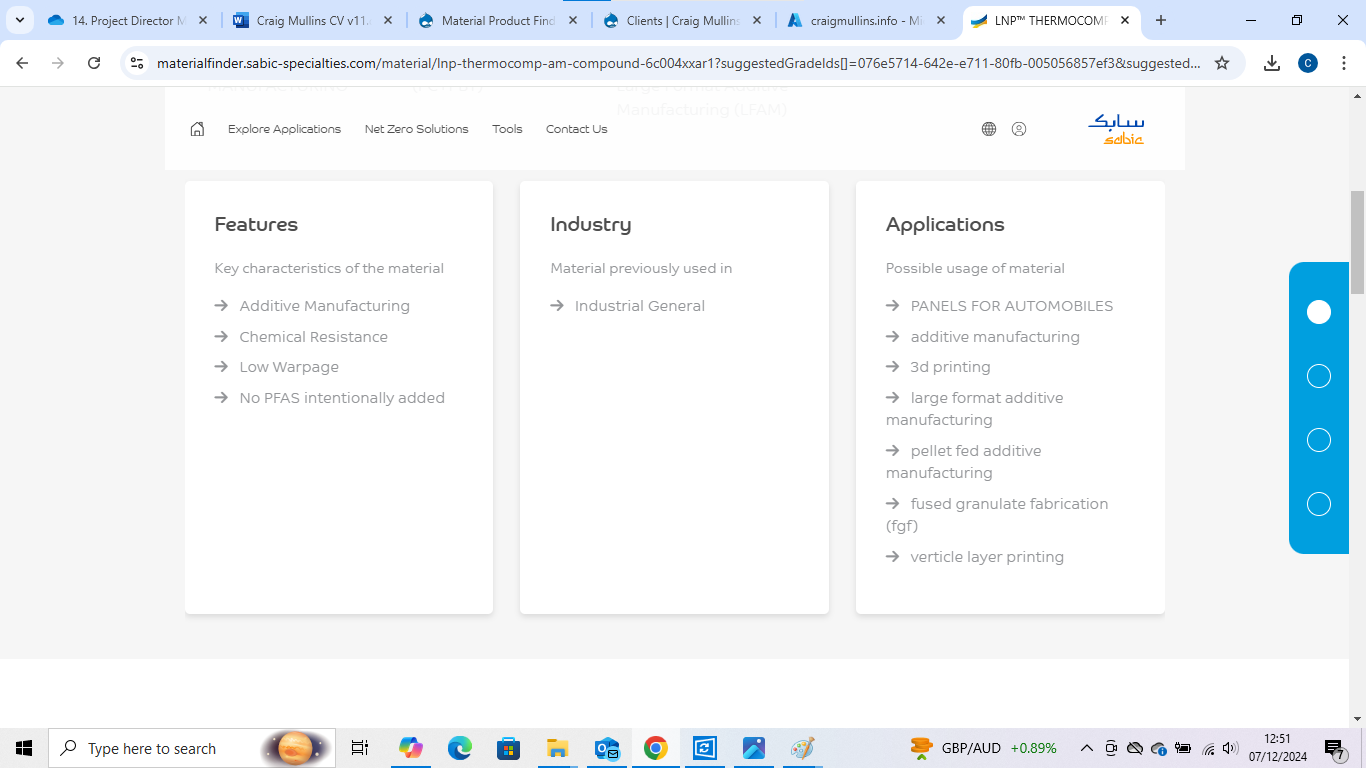Select the third page section dot
The width and height of the screenshot is (1366, 768).
tap(1319, 440)
